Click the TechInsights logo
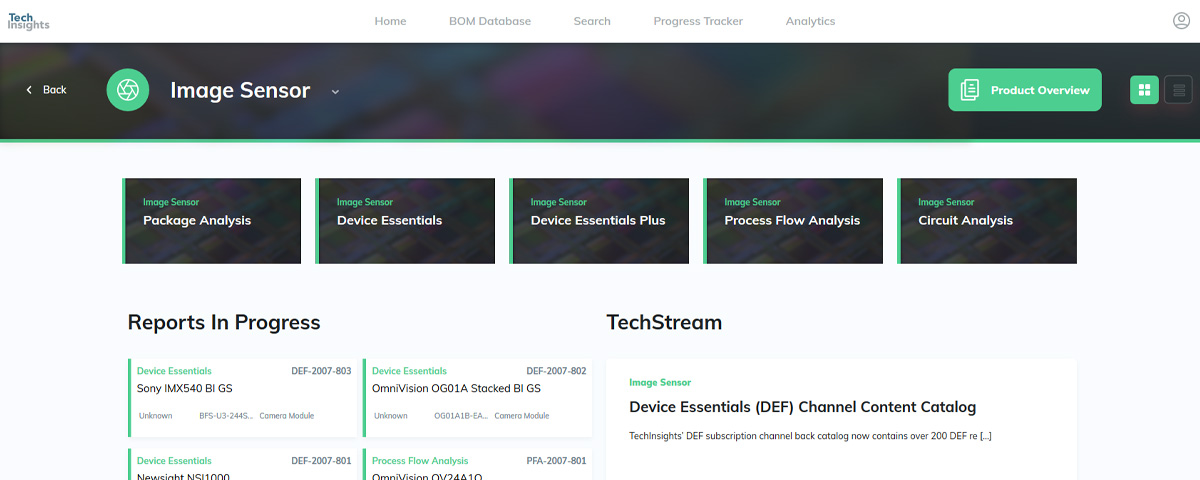 28,20
